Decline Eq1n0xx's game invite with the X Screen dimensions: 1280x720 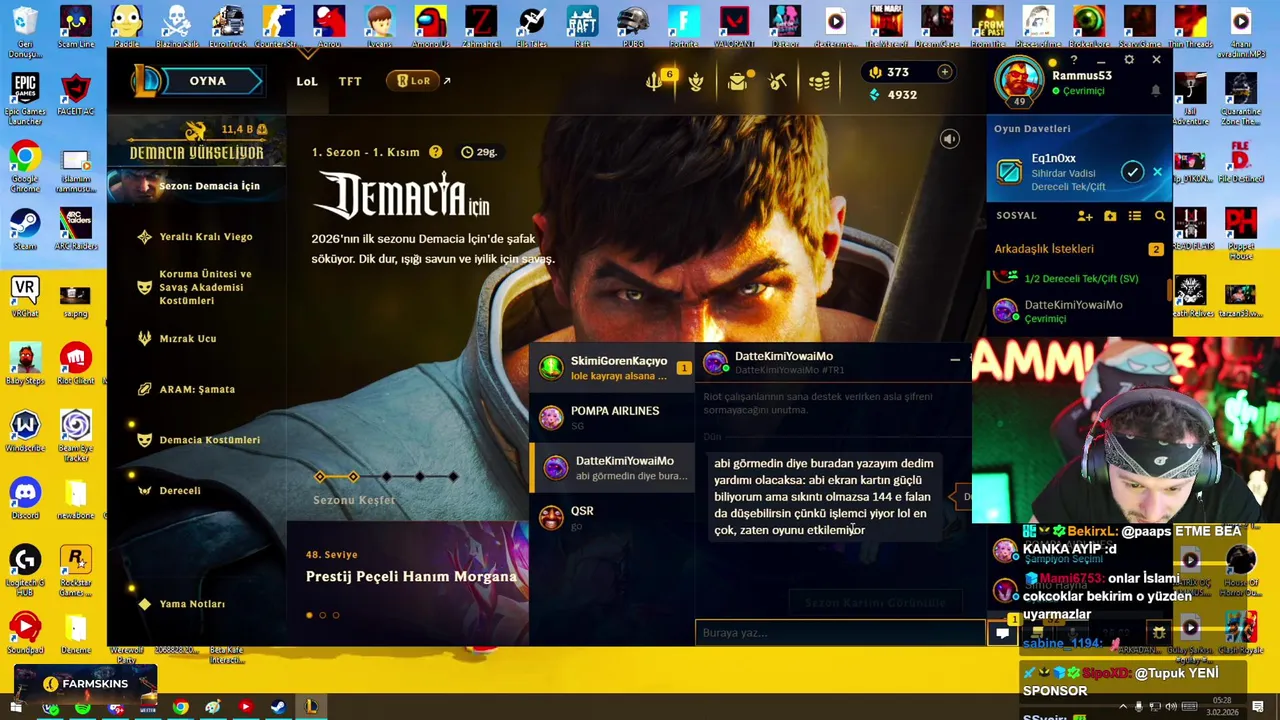pyautogui.click(x=1158, y=172)
